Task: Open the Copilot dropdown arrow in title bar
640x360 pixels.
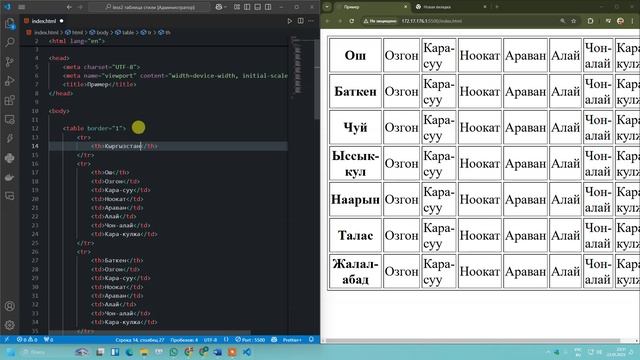Action: 225,7
